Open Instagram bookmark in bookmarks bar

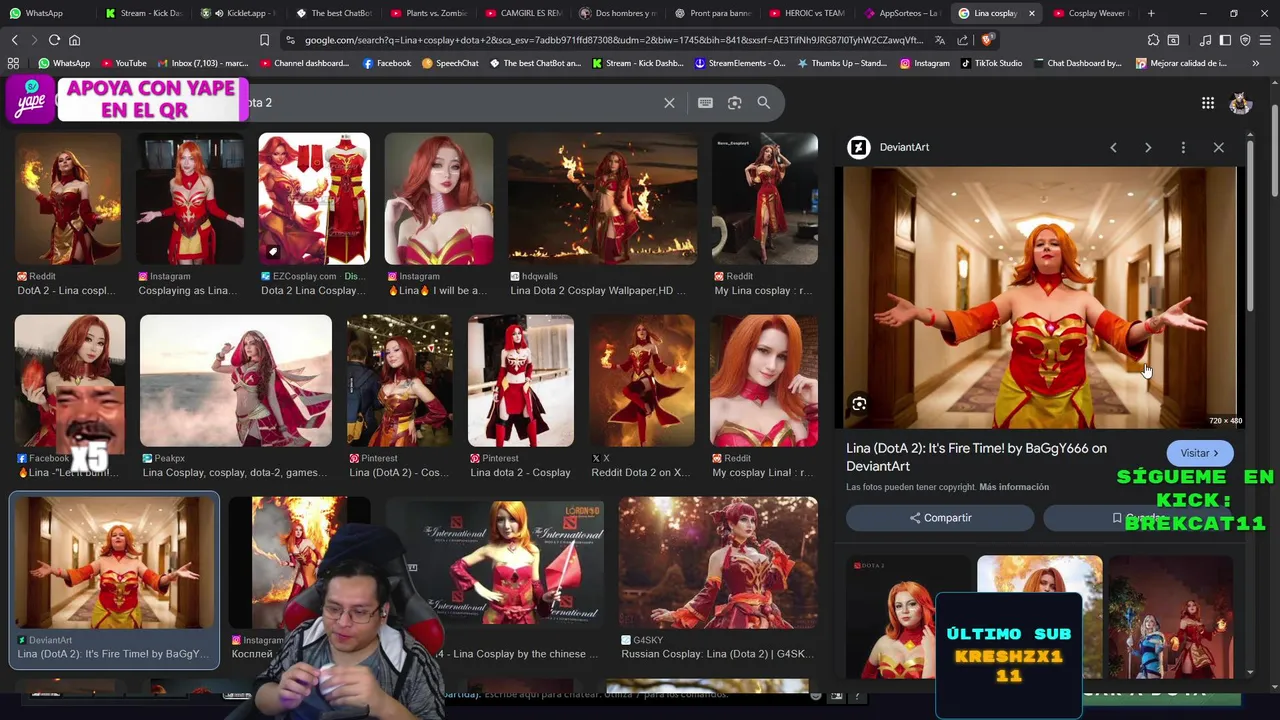click(924, 63)
